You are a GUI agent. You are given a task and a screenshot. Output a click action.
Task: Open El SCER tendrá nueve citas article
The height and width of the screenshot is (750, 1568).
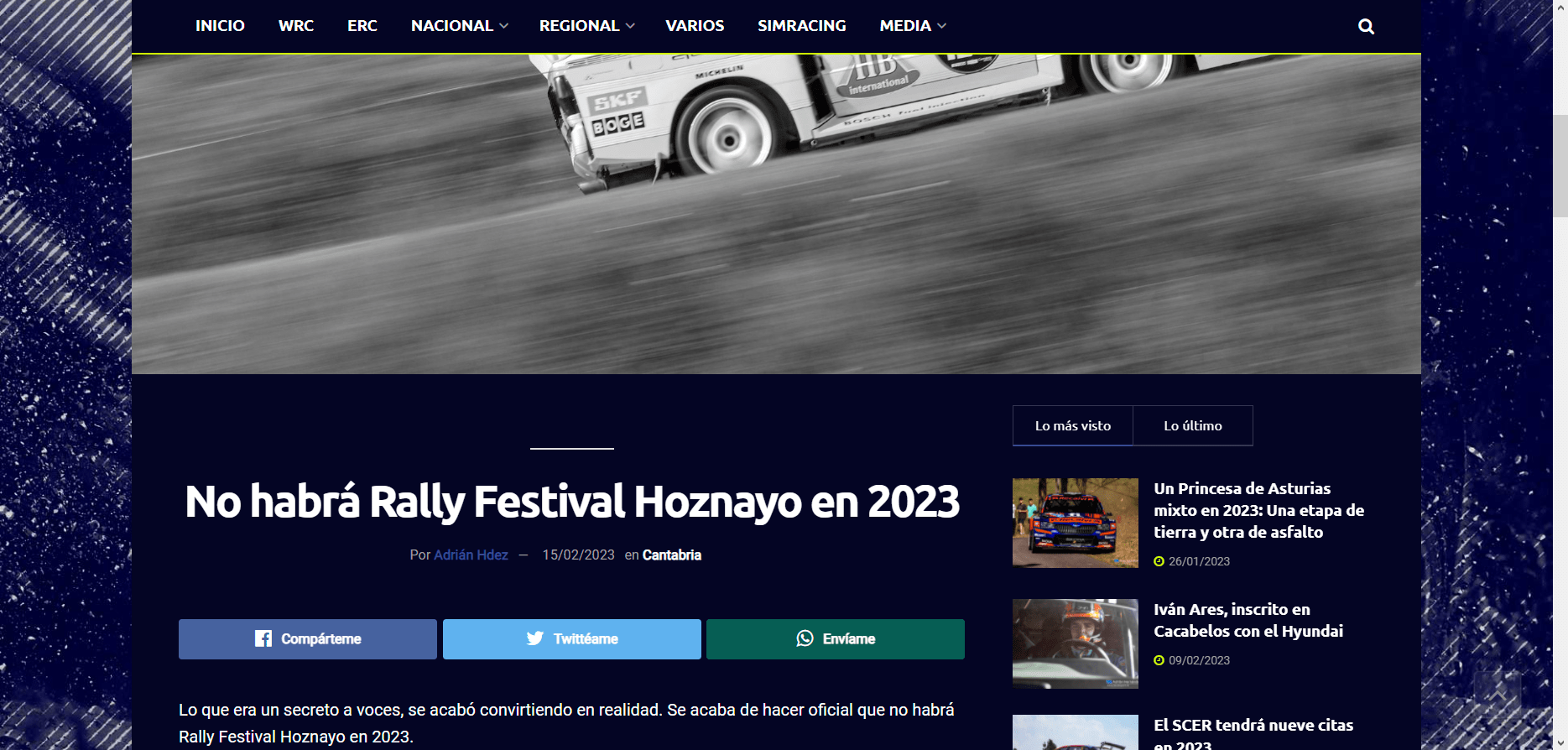1253,733
